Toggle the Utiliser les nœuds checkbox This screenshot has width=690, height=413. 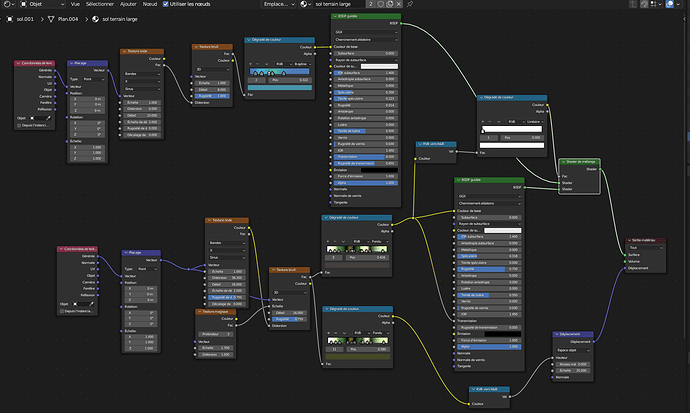pos(165,4)
